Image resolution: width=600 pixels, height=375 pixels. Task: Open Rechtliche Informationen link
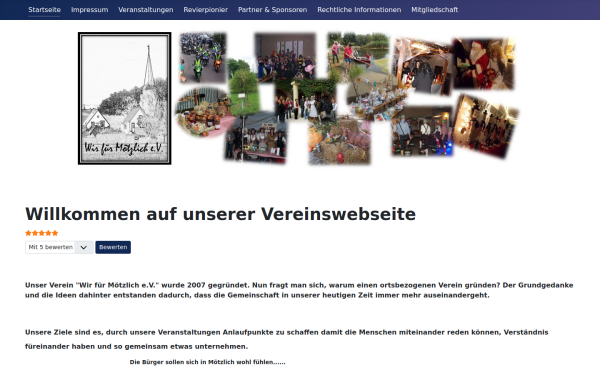pyautogui.click(x=359, y=10)
